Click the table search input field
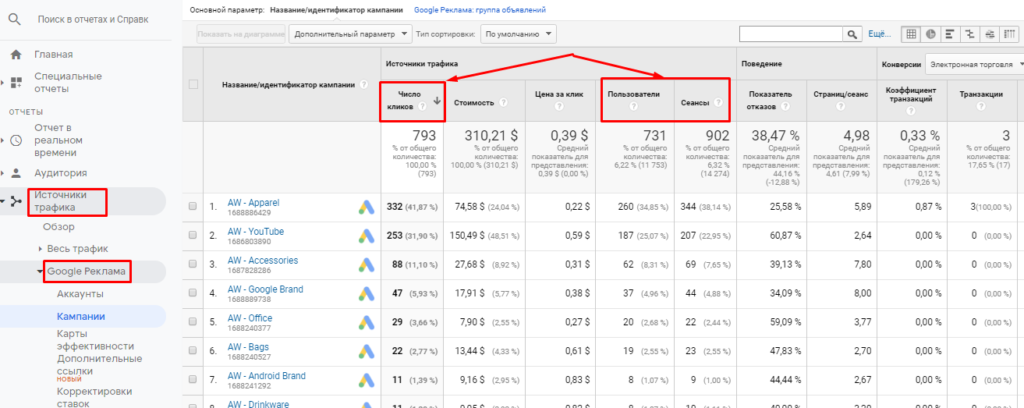The width and height of the screenshot is (1024, 408). point(790,34)
